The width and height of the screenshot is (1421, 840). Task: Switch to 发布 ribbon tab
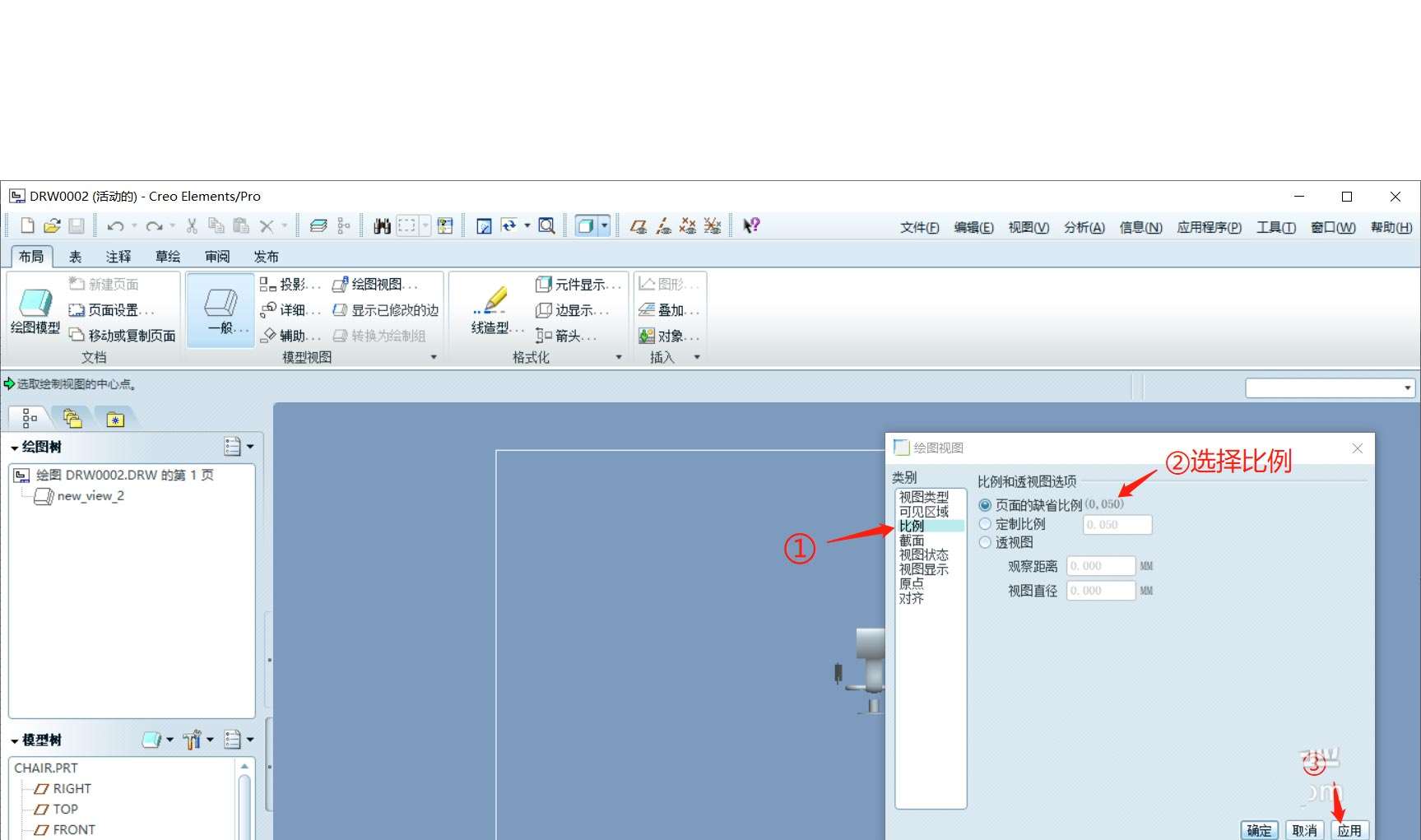[x=267, y=257]
